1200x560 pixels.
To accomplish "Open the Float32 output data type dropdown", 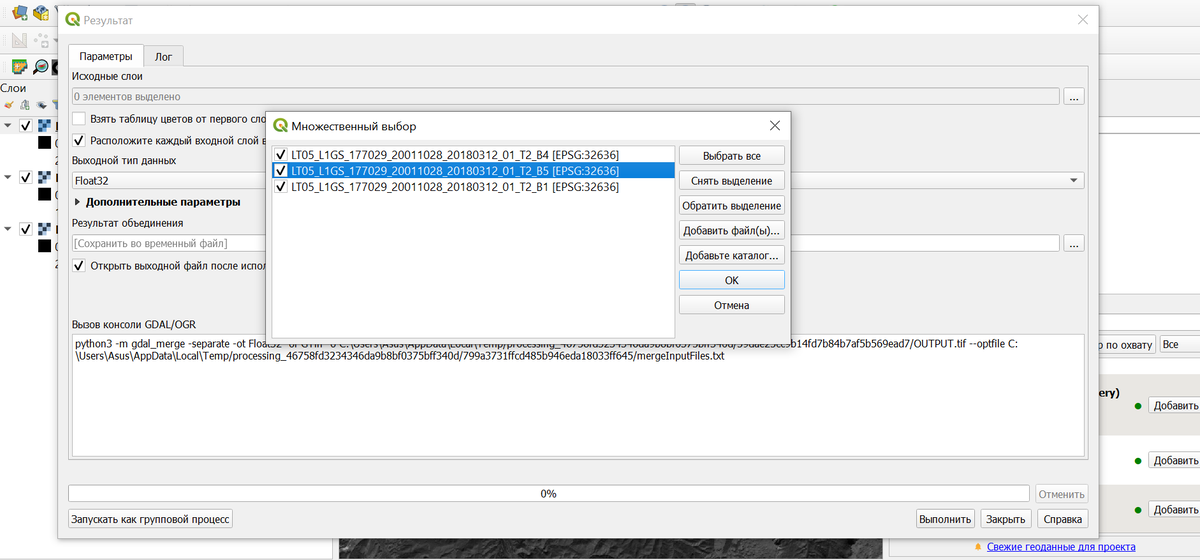I will pos(577,180).
